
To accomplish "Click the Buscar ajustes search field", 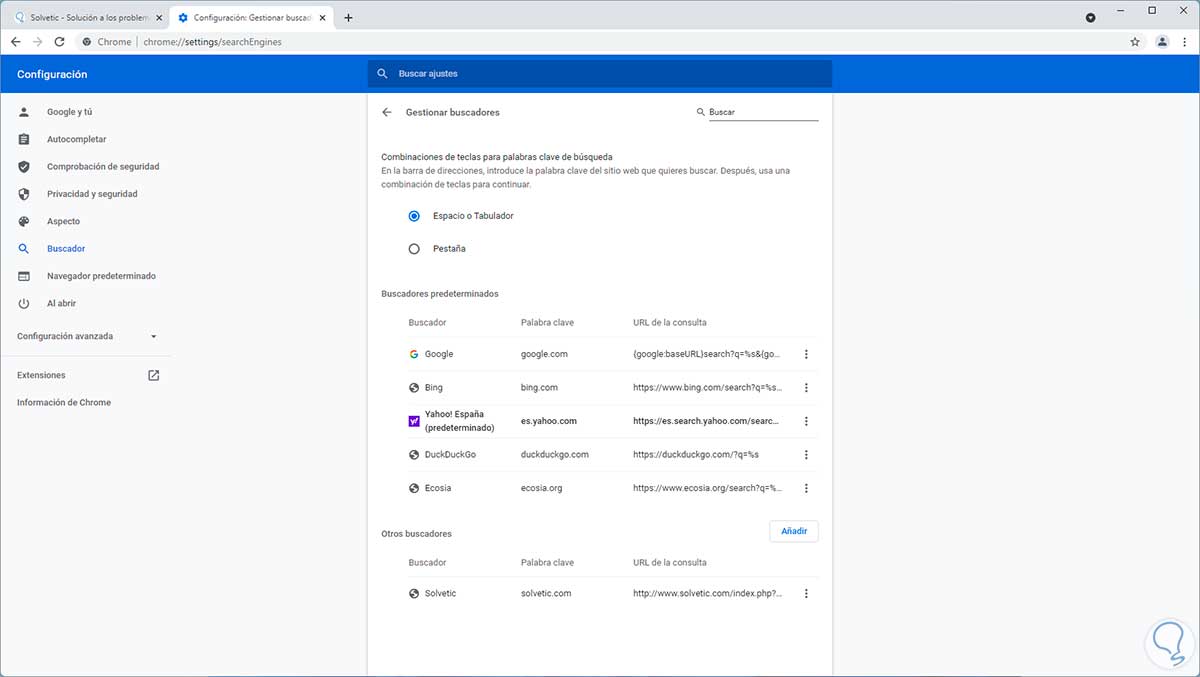I will 600,74.
